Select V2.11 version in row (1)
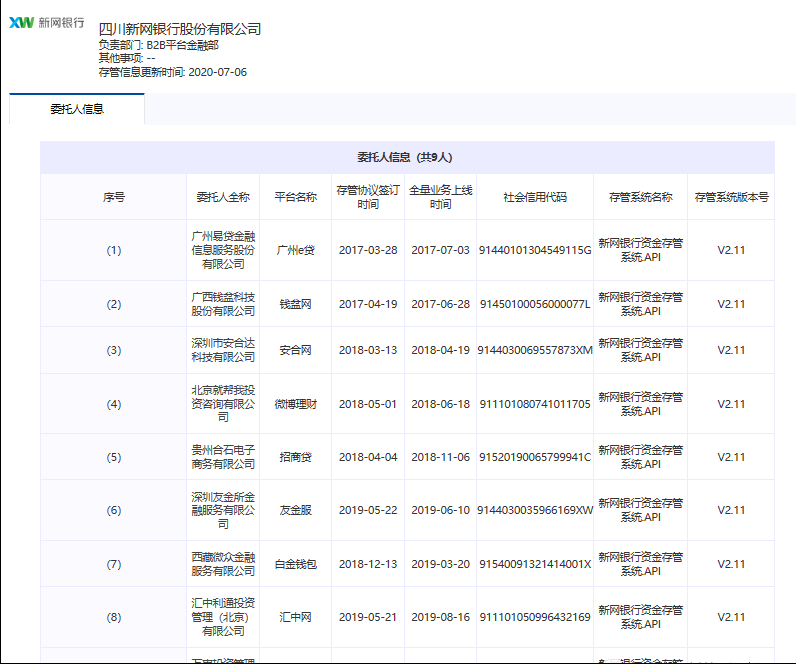This screenshot has height=664, width=796. pos(732,250)
